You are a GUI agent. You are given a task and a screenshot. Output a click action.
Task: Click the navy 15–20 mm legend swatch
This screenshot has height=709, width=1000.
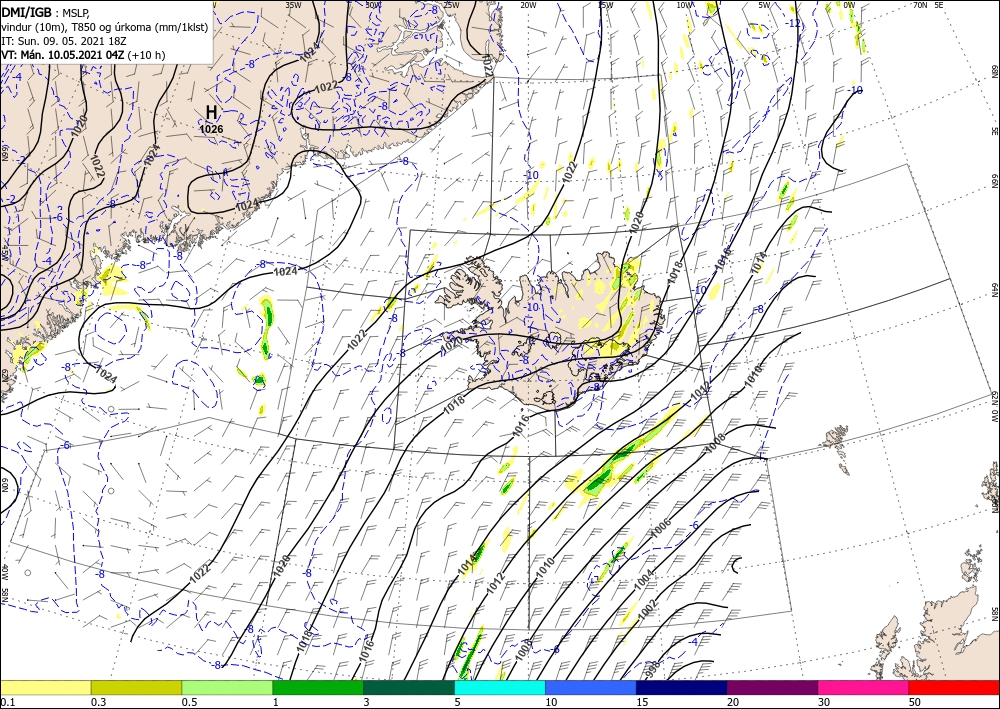[x=682, y=687]
